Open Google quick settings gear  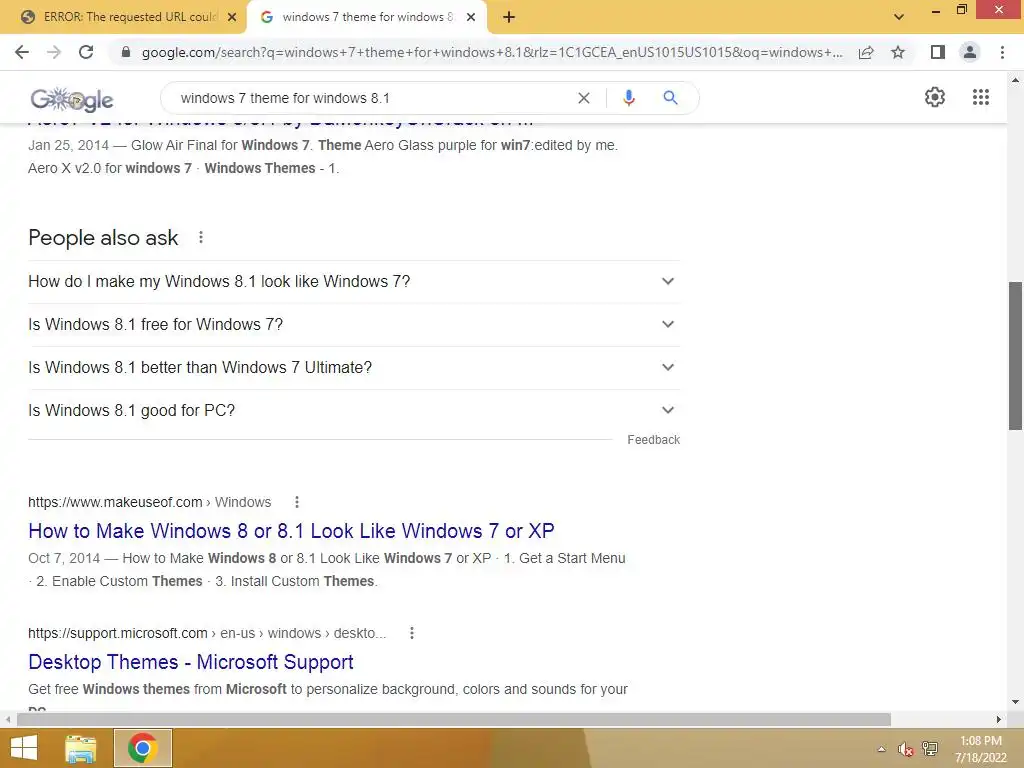pos(935,97)
